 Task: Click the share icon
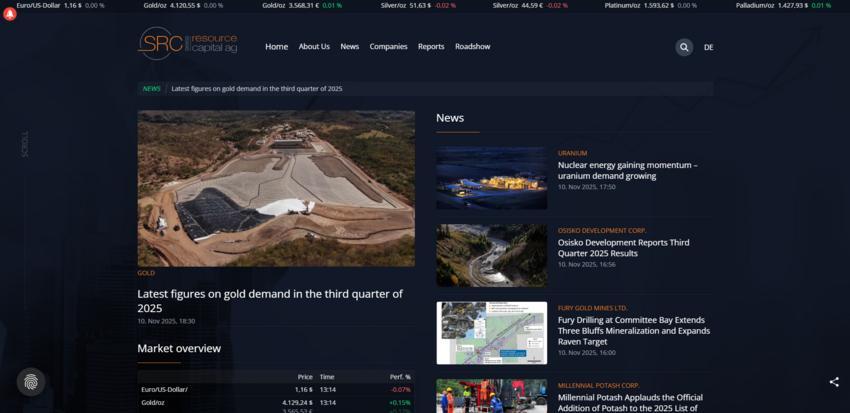pyautogui.click(x=834, y=382)
